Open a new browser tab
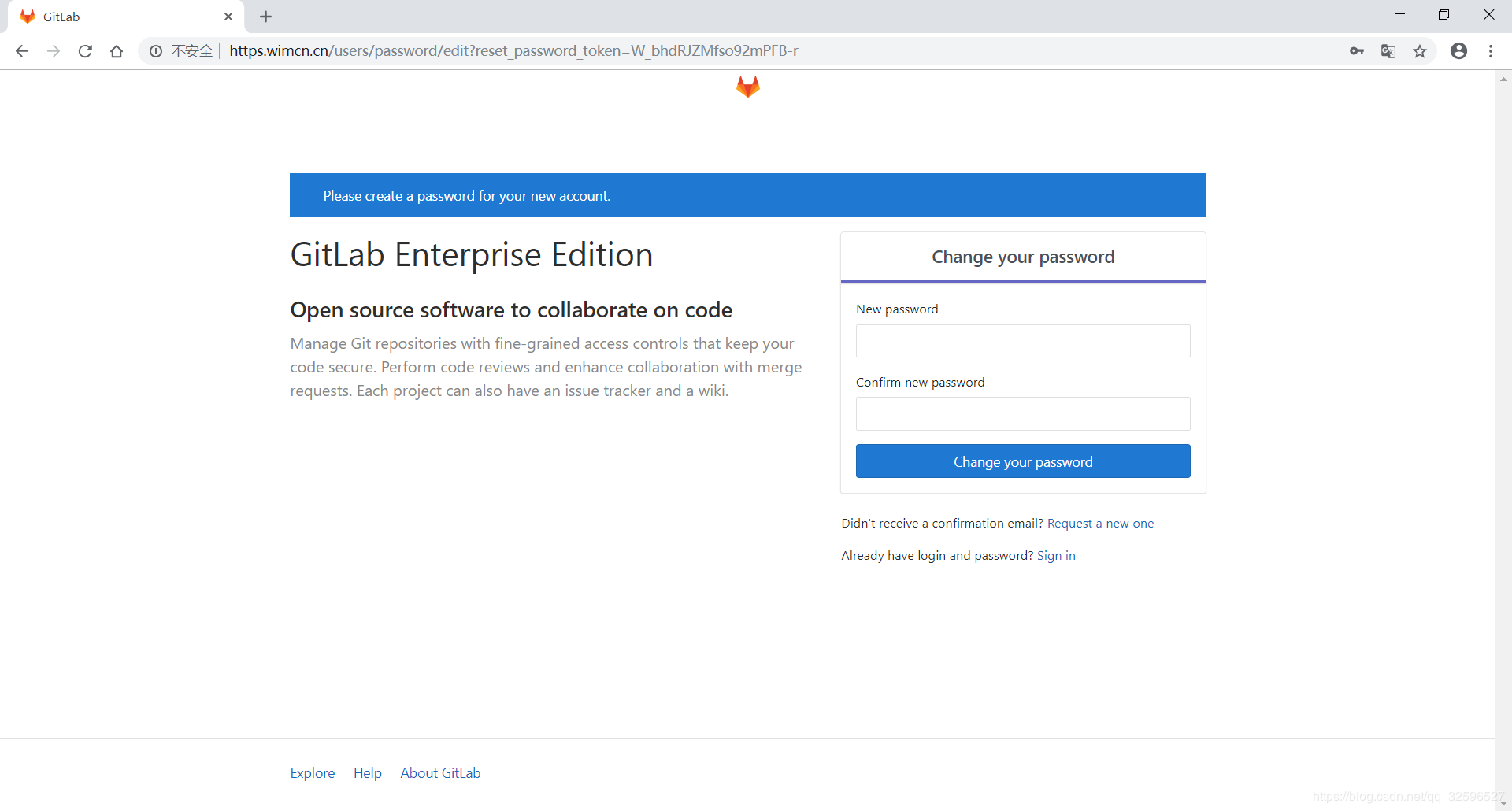 pos(265,17)
